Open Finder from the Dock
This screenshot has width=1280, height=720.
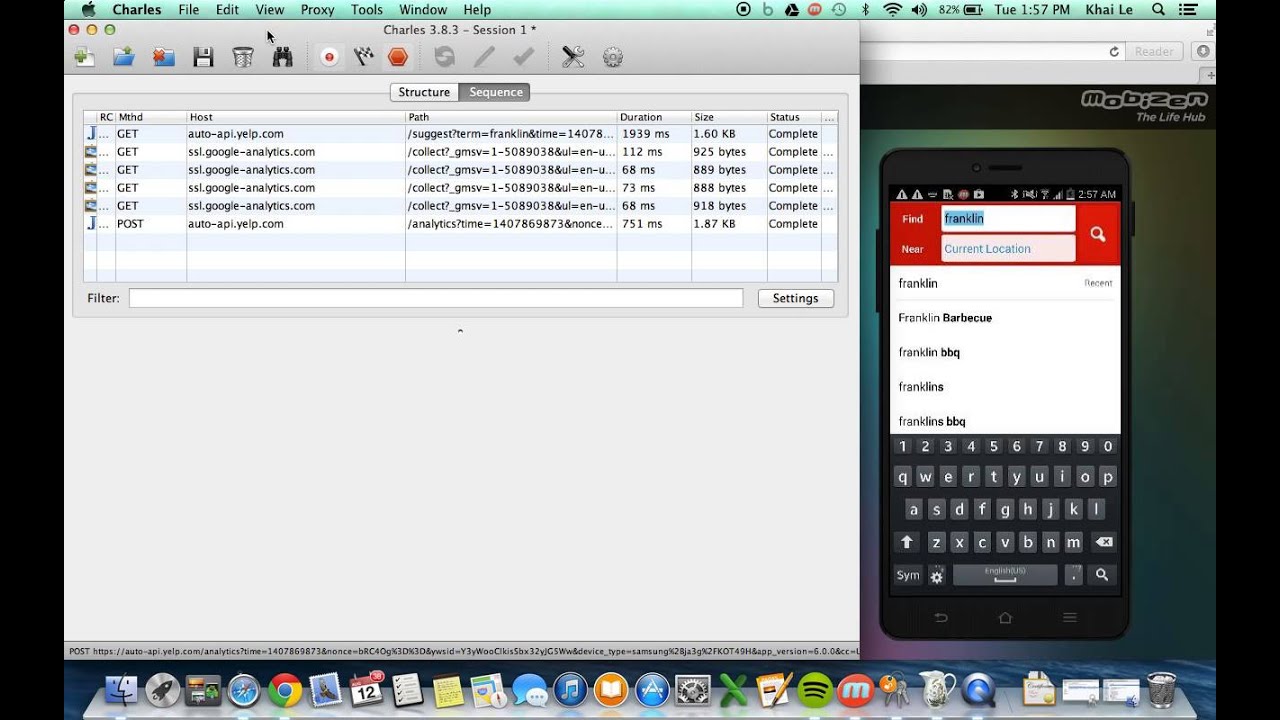[122, 690]
